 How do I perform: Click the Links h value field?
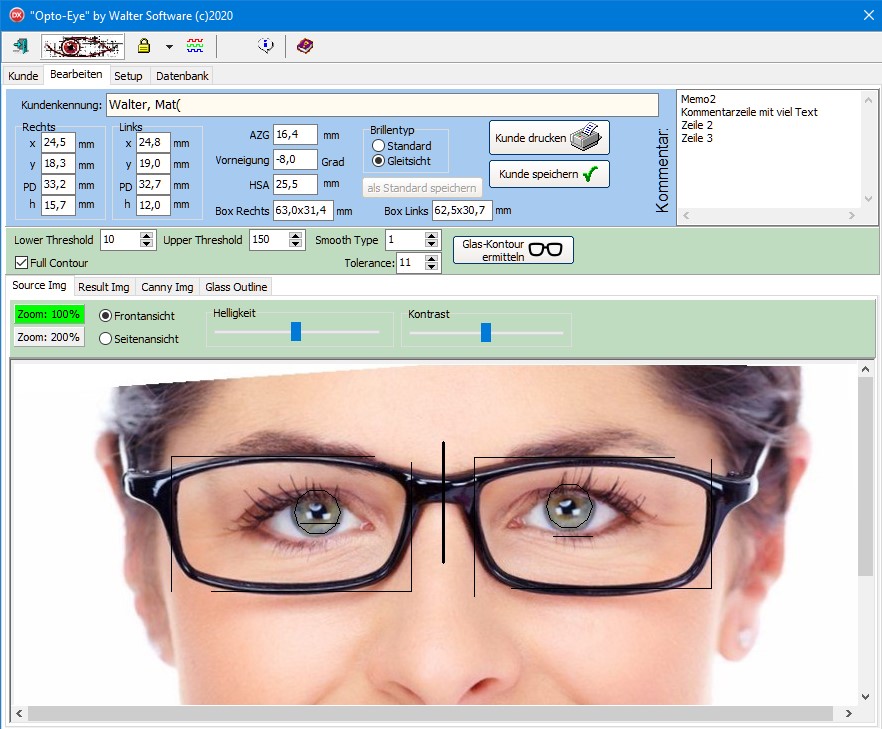(154, 205)
